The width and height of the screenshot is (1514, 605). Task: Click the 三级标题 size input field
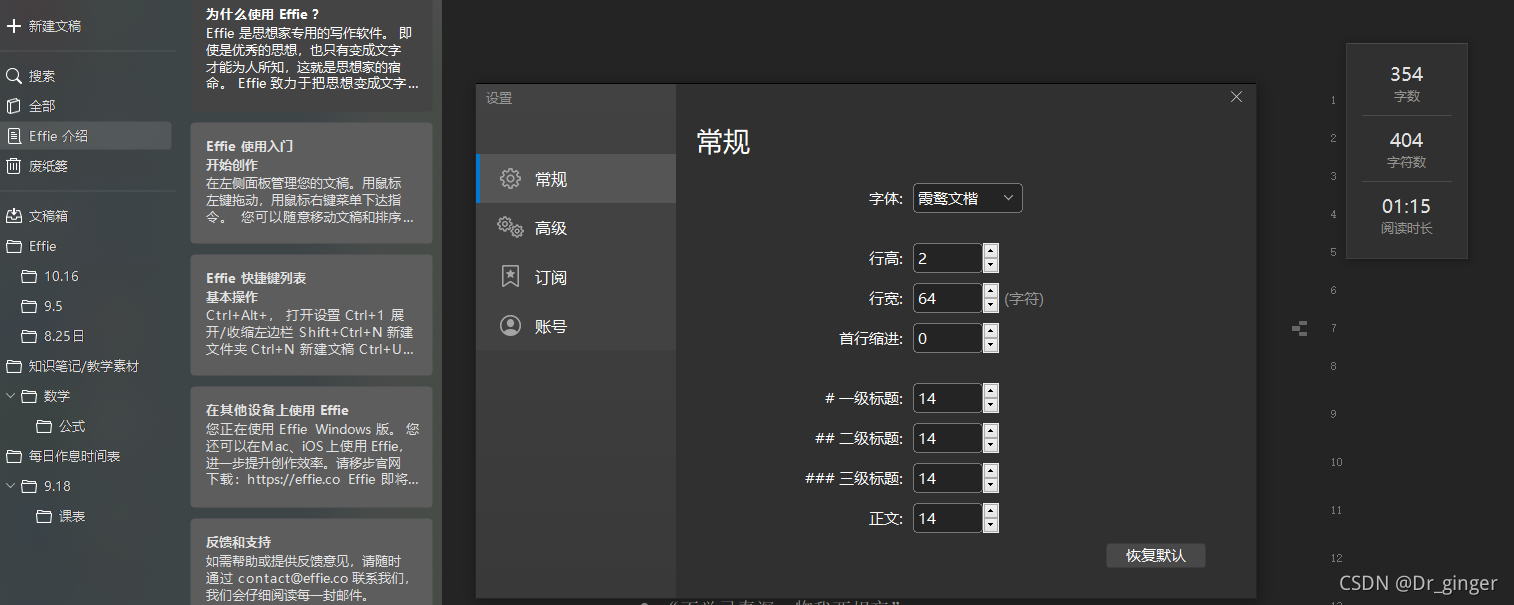click(x=947, y=478)
